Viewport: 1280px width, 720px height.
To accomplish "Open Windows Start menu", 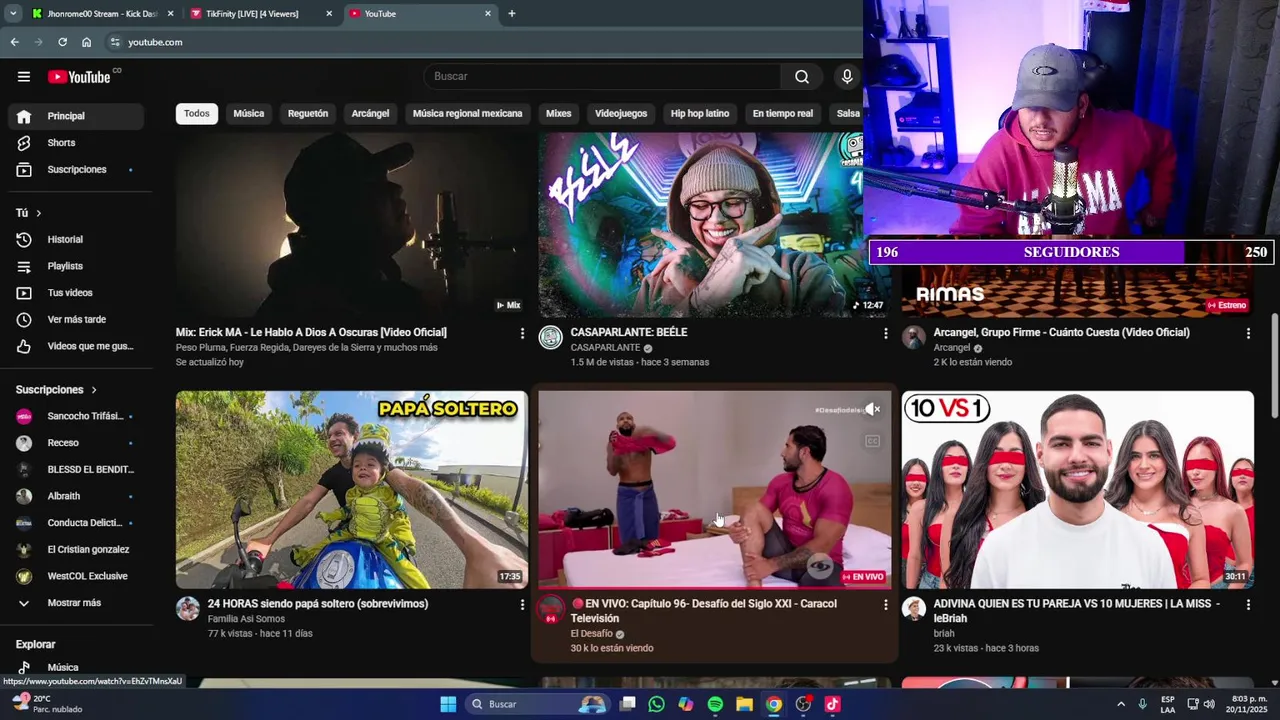I will point(448,704).
